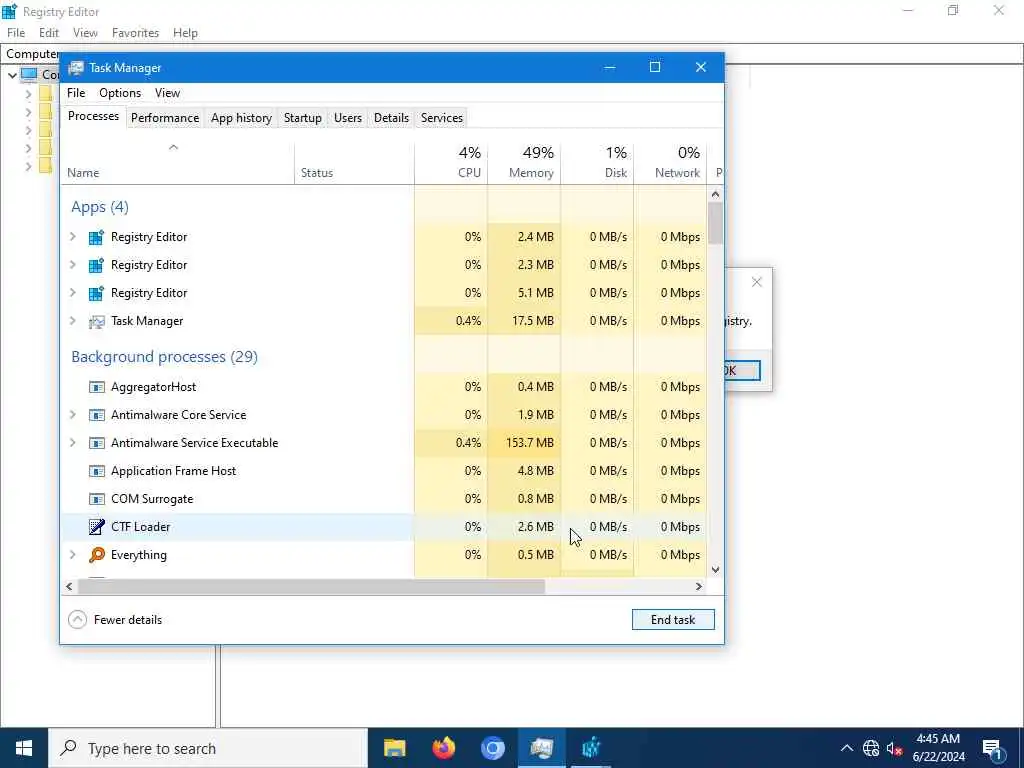This screenshot has width=1024, height=768.
Task: Click the Antimalware Core Service icon
Action: (x=97, y=415)
